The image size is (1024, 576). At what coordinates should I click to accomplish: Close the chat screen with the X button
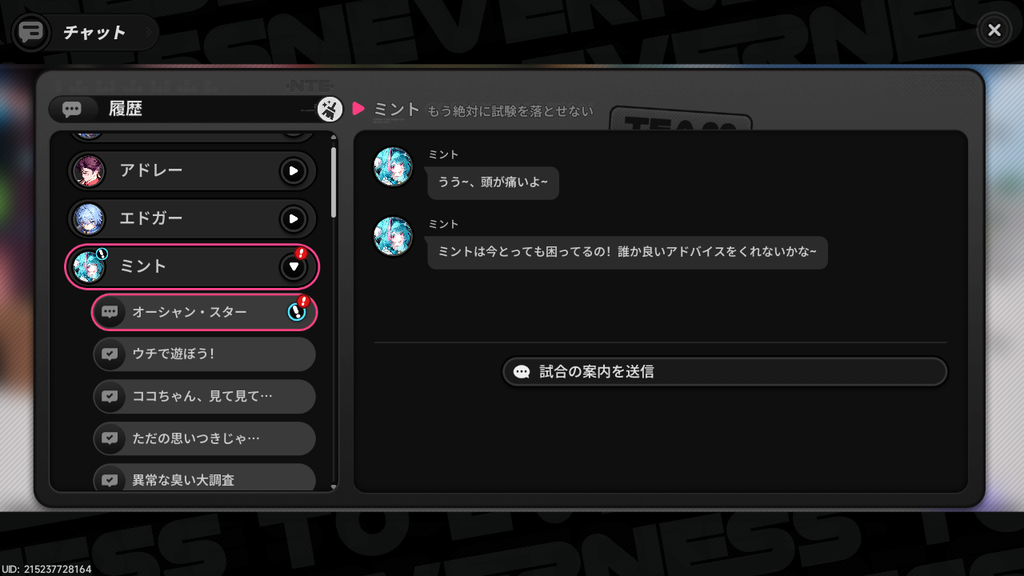click(x=994, y=30)
